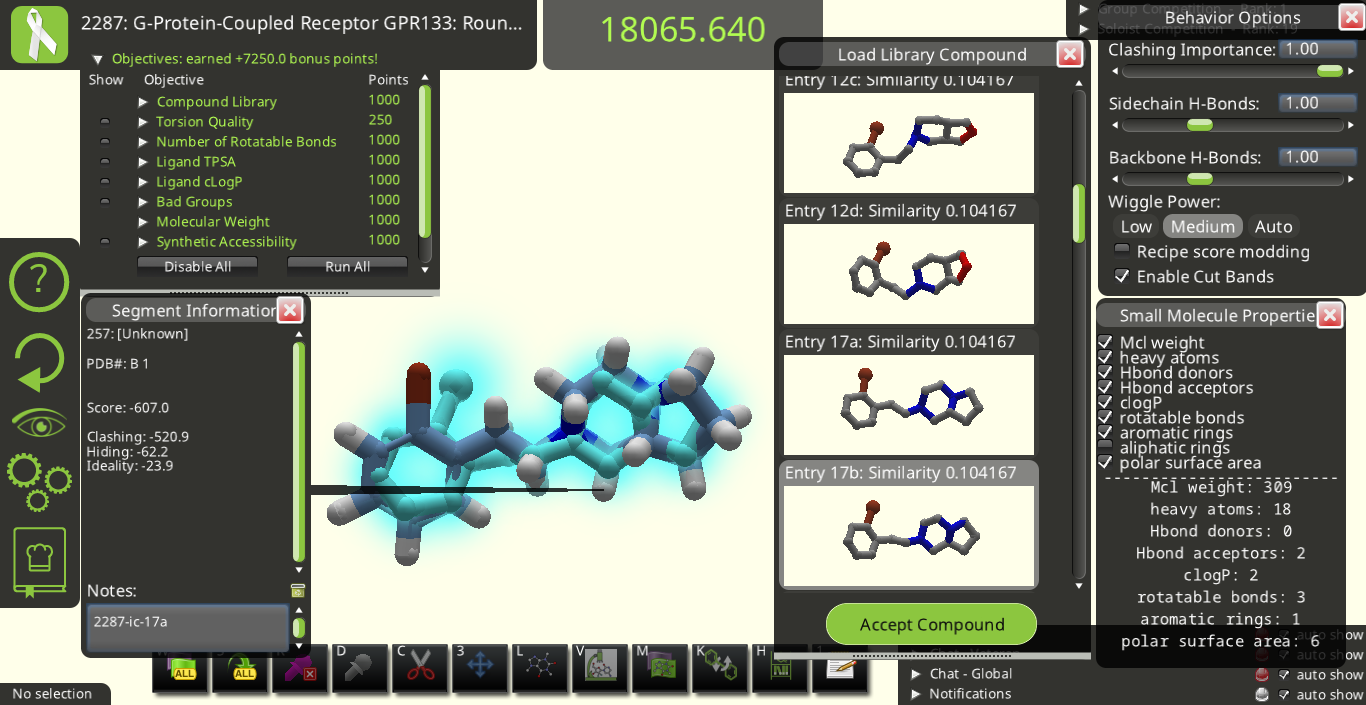This screenshot has width=1366, height=705.
Task: Open the help question mark menu
Action: [x=39, y=282]
